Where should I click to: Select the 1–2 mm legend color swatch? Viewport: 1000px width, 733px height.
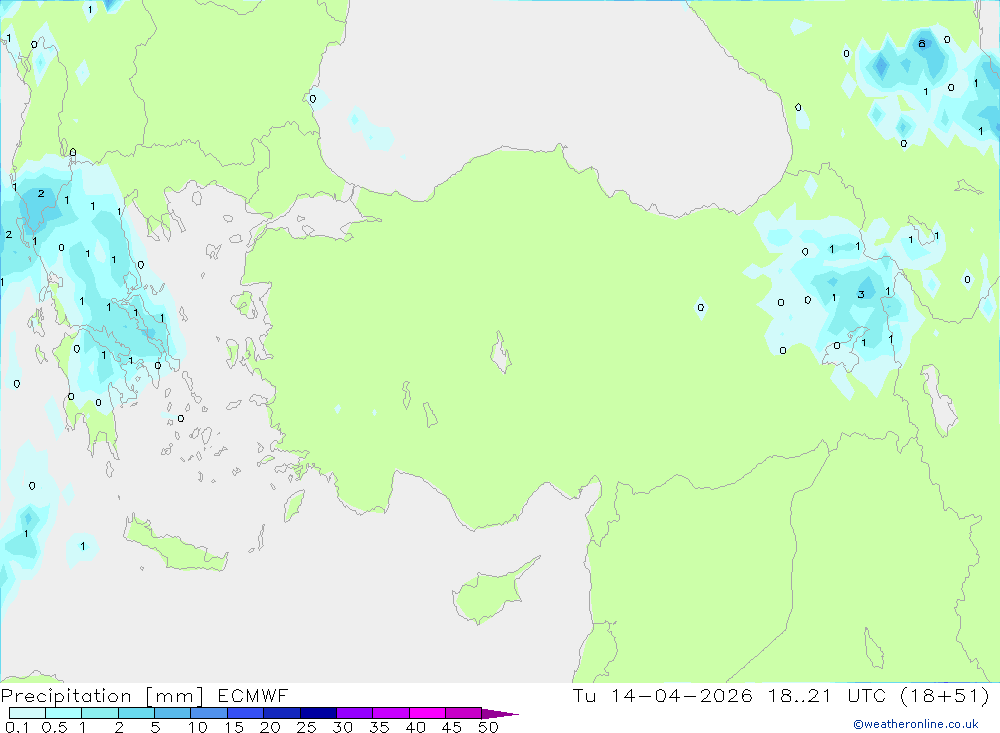coord(99,713)
